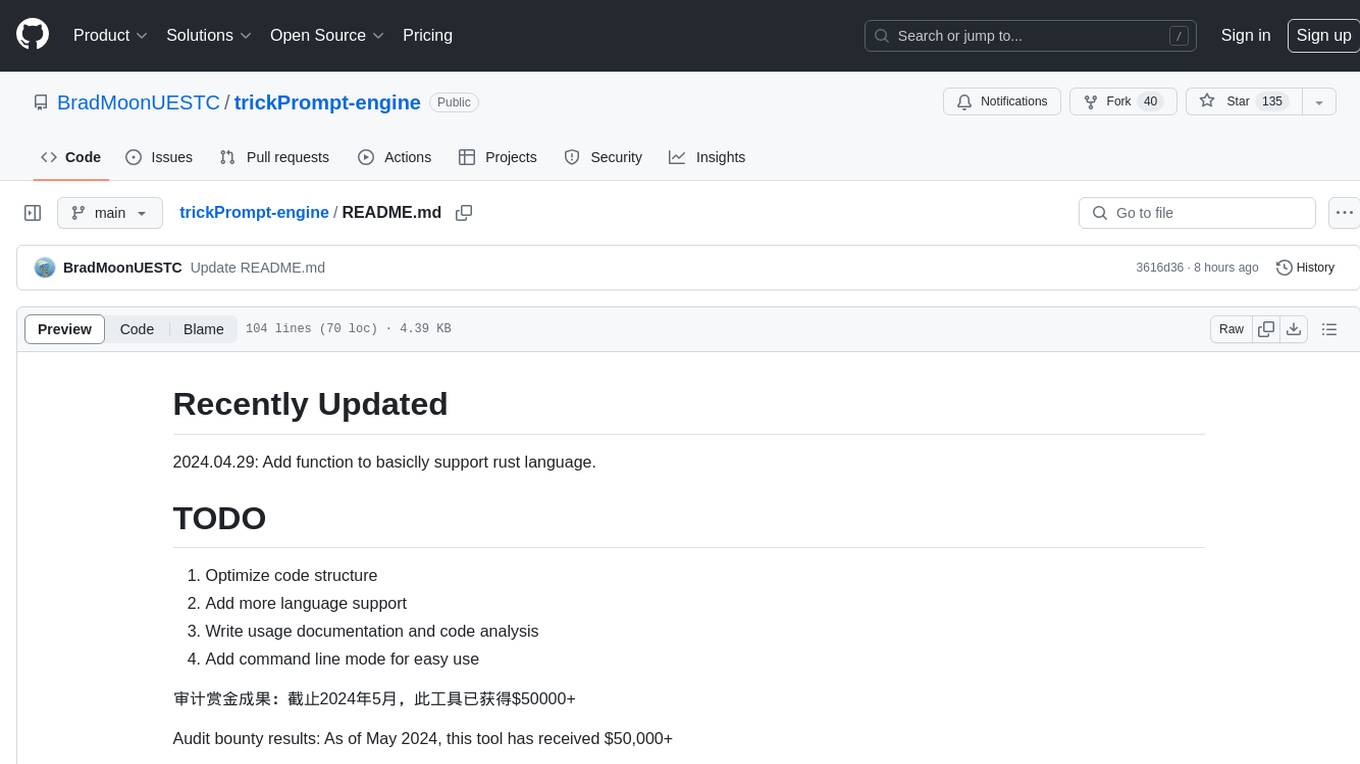The width and height of the screenshot is (1360, 764).
Task: Click the TODO heading
Action: click(x=219, y=519)
